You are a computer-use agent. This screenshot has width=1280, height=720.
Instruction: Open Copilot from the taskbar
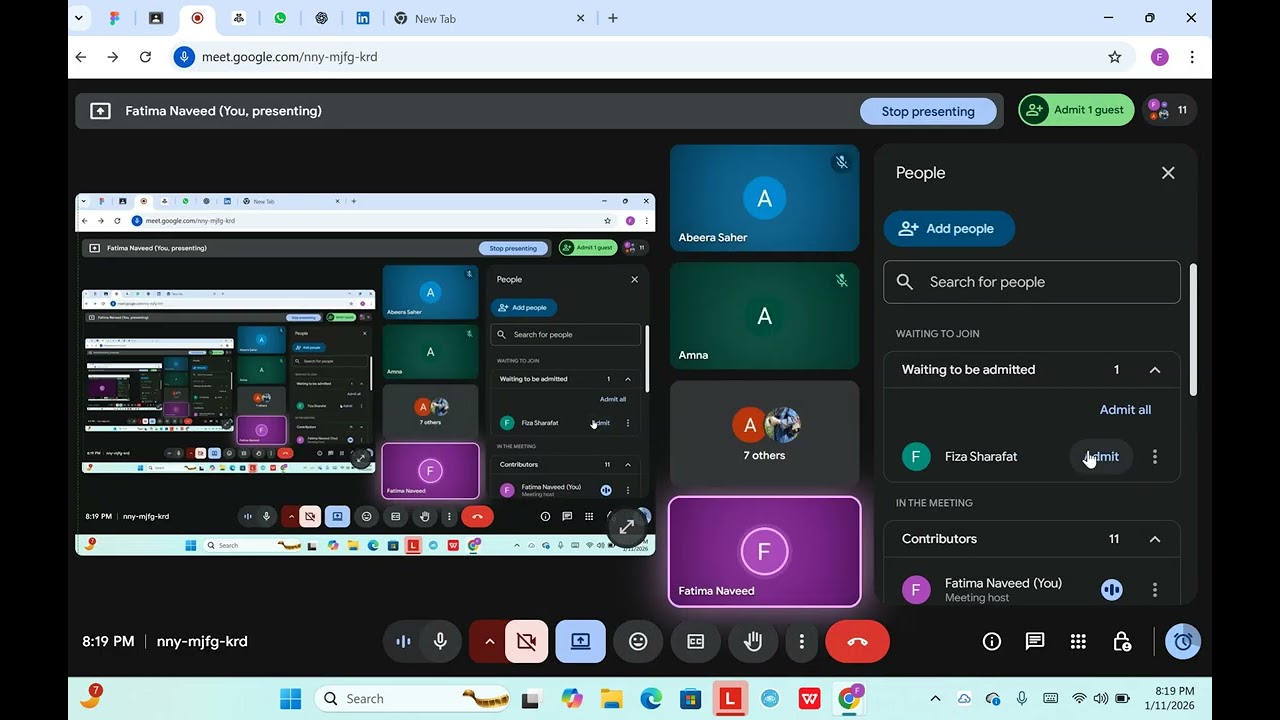pos(571,698)
